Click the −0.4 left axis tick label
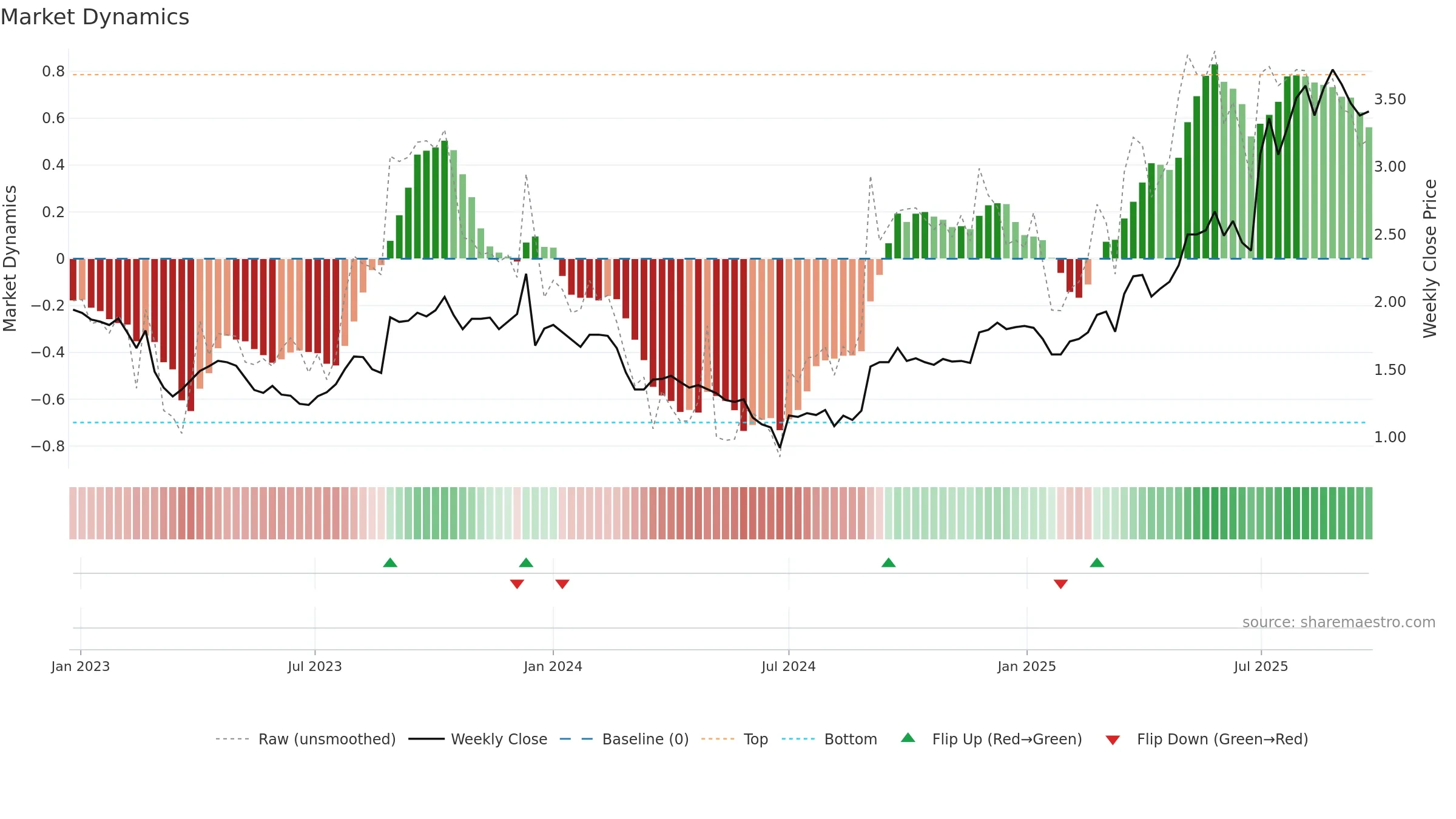Viewport: 1456px width, 819px height. coord(48,352)
